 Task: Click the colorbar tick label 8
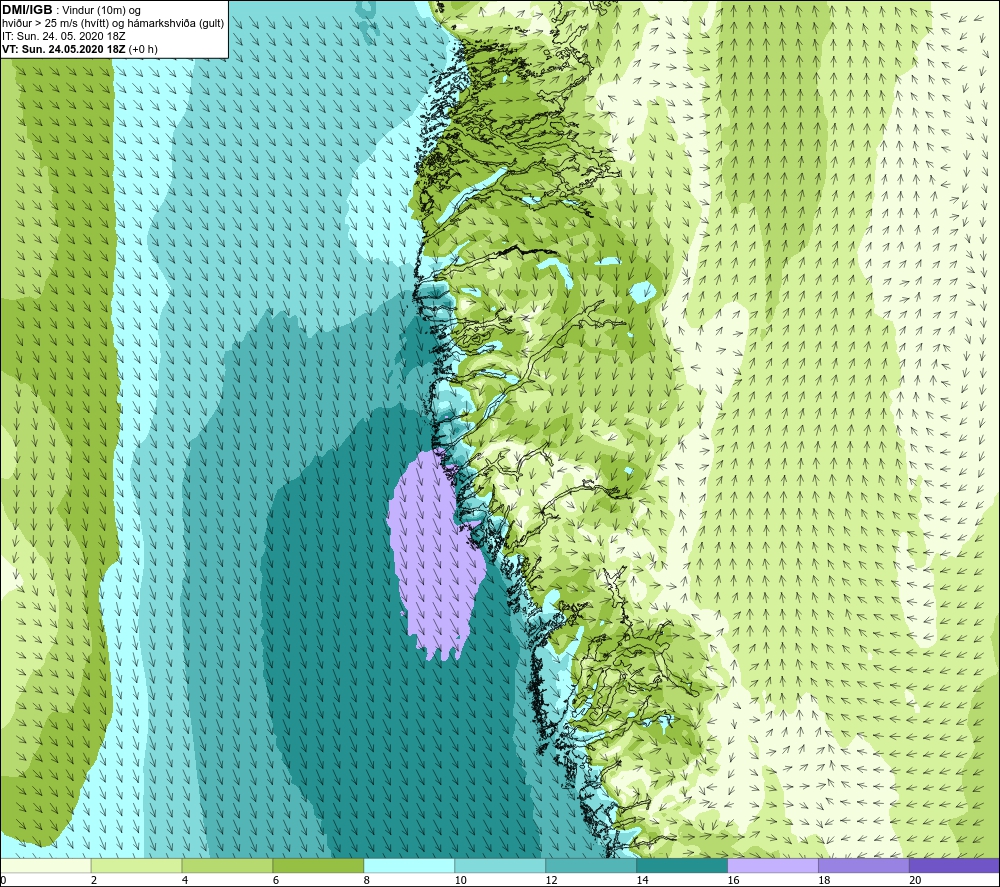pos(367,880)
